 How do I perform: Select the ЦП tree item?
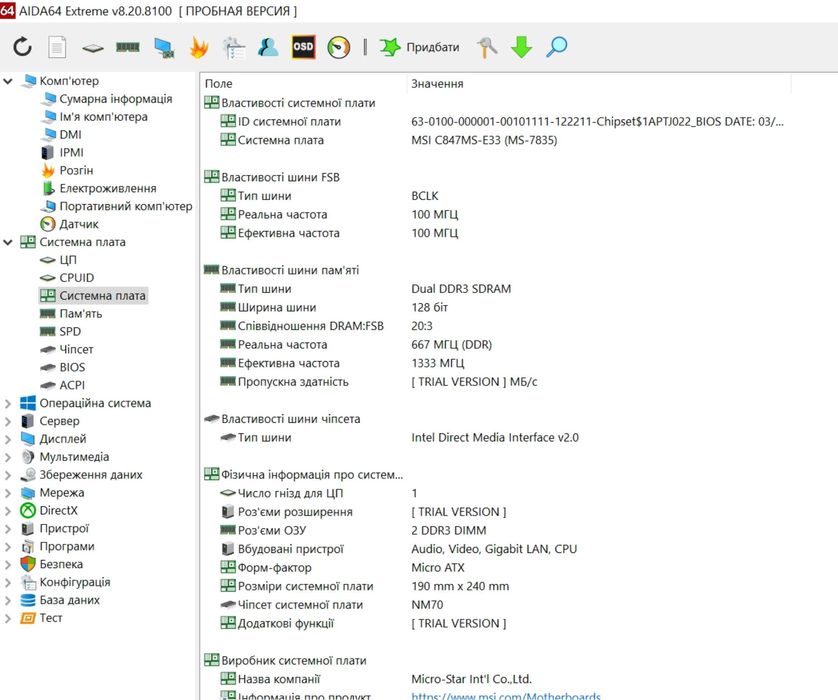point(67,260)
